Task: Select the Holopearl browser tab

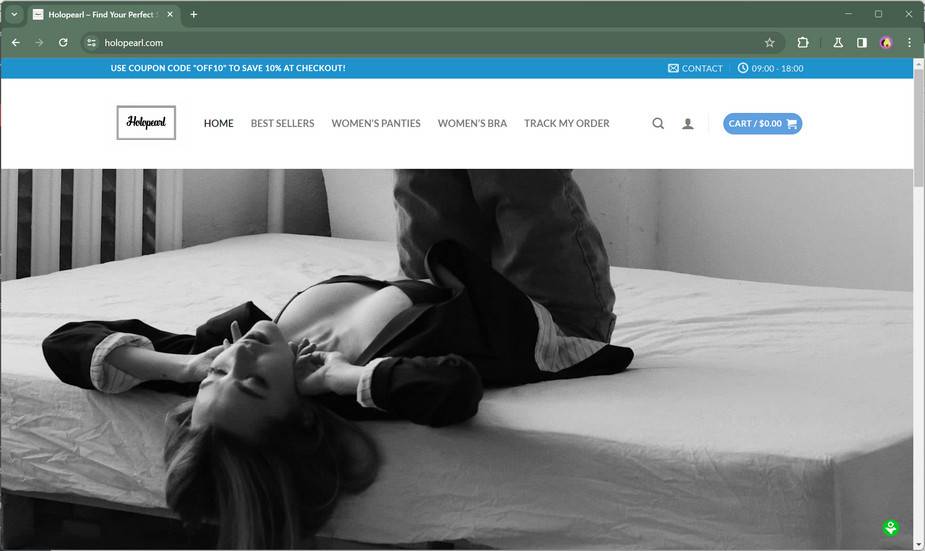Action: point(103,14)
